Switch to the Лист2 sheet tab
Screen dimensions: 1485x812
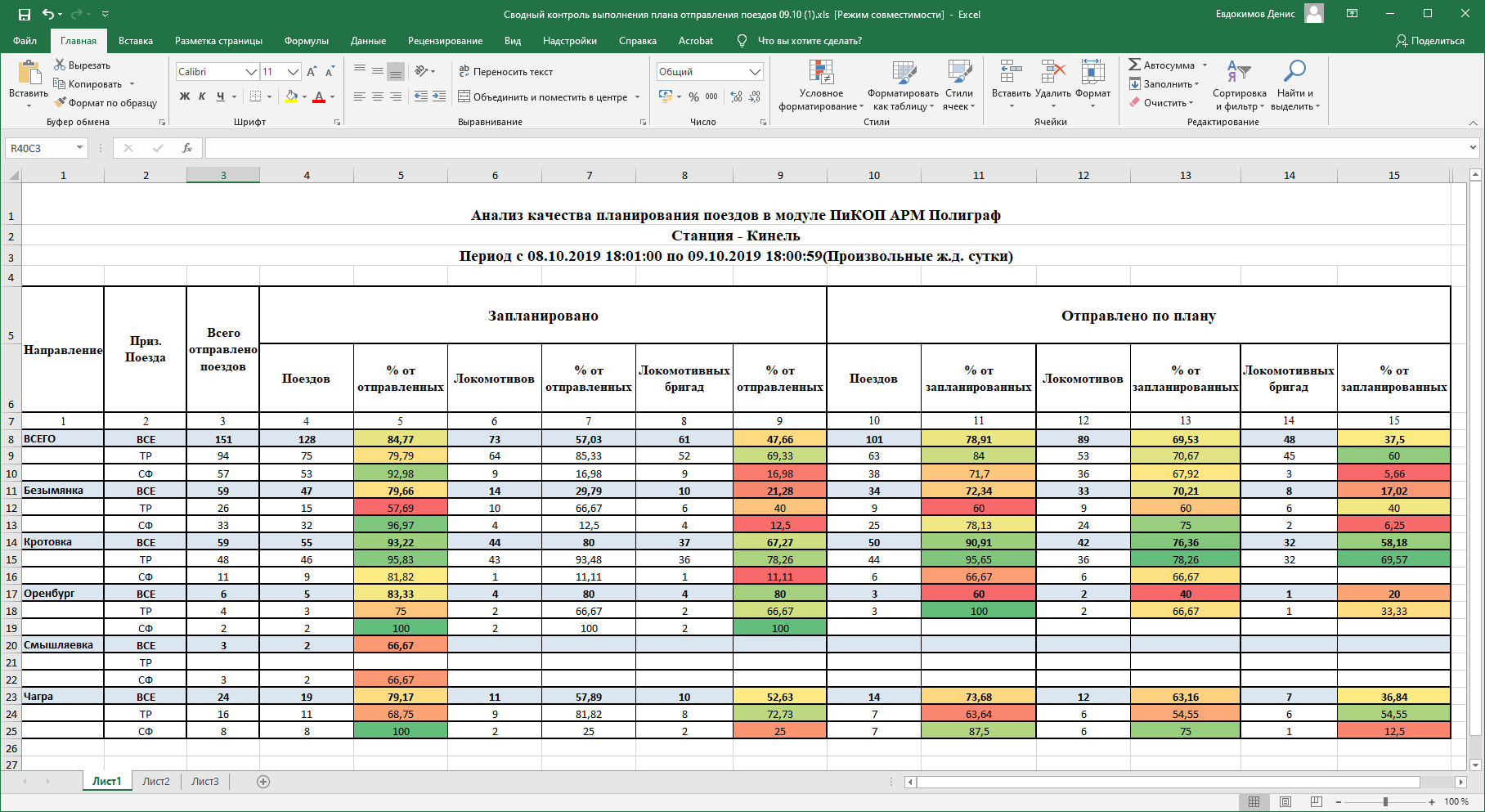156,782
